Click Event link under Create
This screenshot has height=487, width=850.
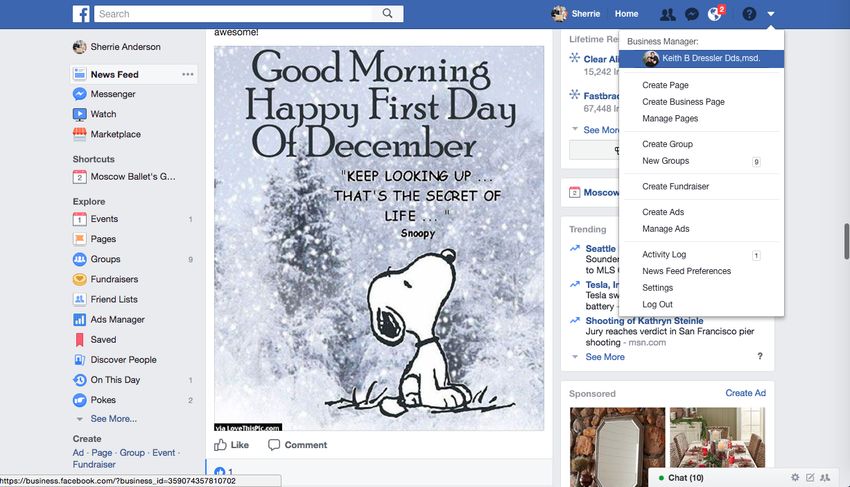(163, 452)
